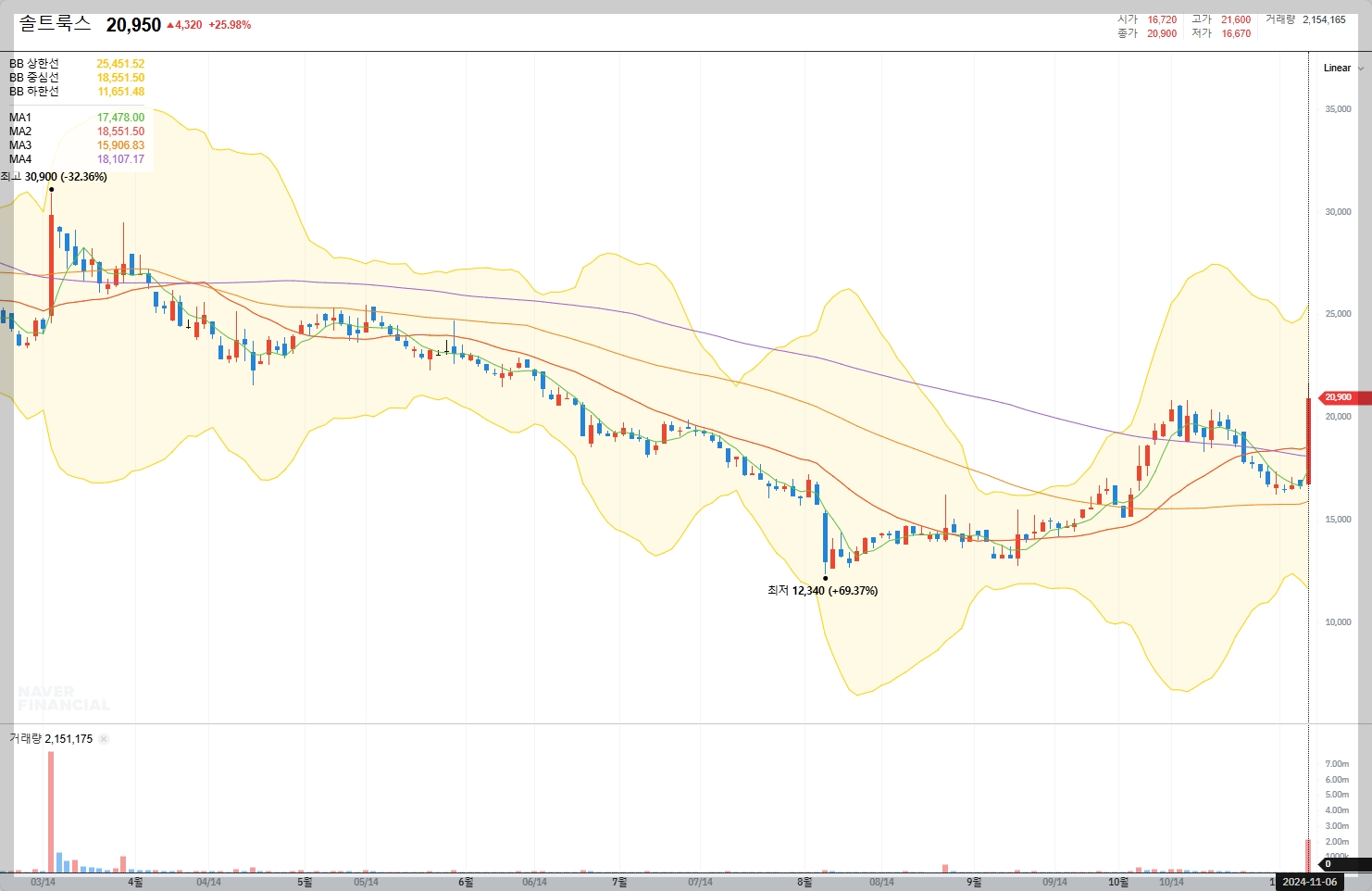The image size is (1372, 891).
Task: Click the 2024-11-06 date label on the time axis
Action: tap(1309, 882)
